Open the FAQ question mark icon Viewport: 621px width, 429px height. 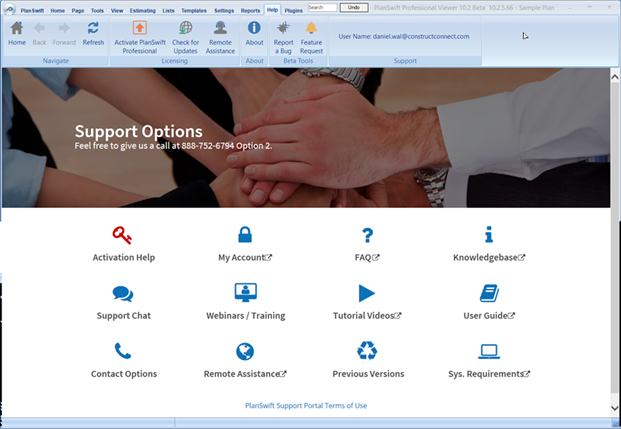point(368,235)
